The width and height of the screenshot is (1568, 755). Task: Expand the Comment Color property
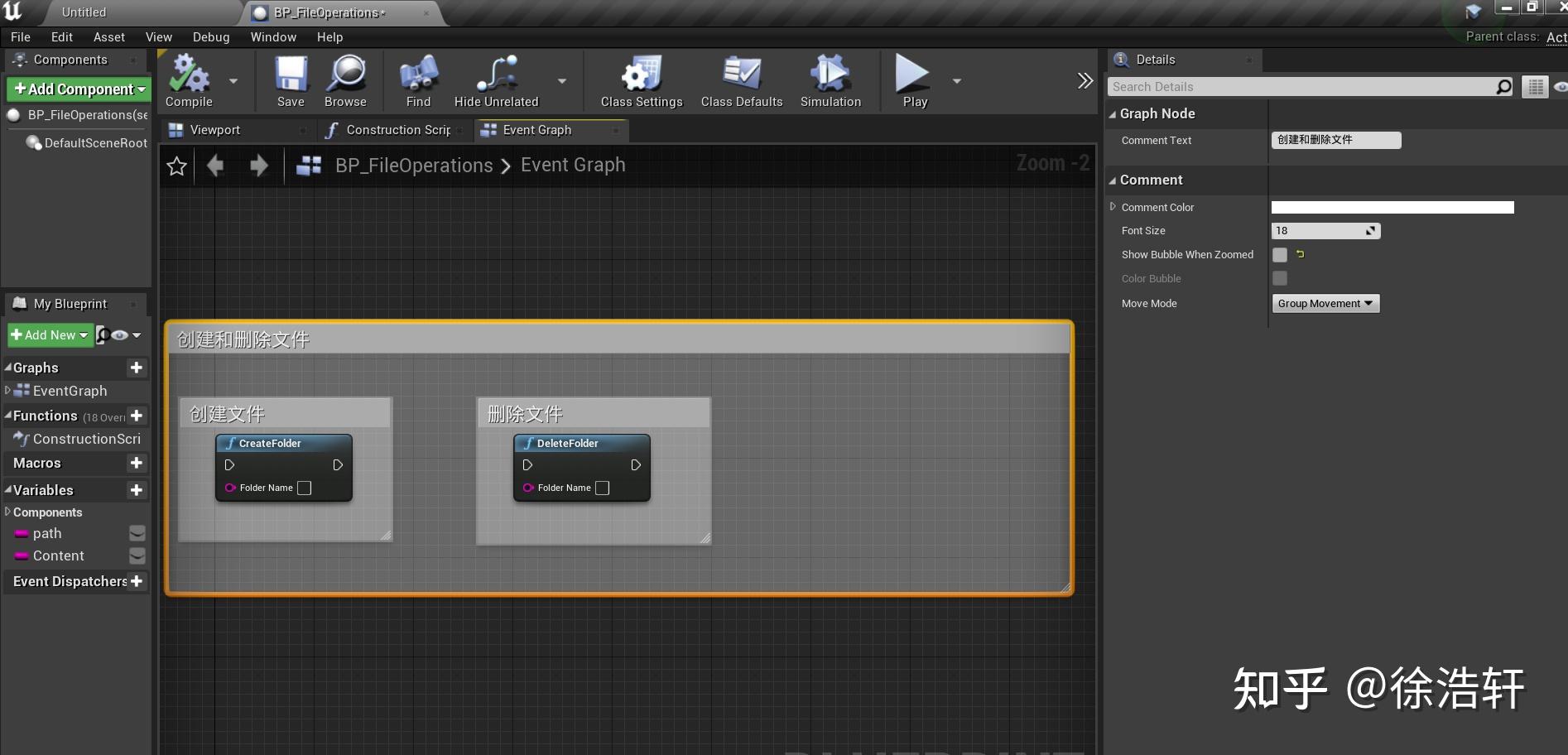(1113, 207)
